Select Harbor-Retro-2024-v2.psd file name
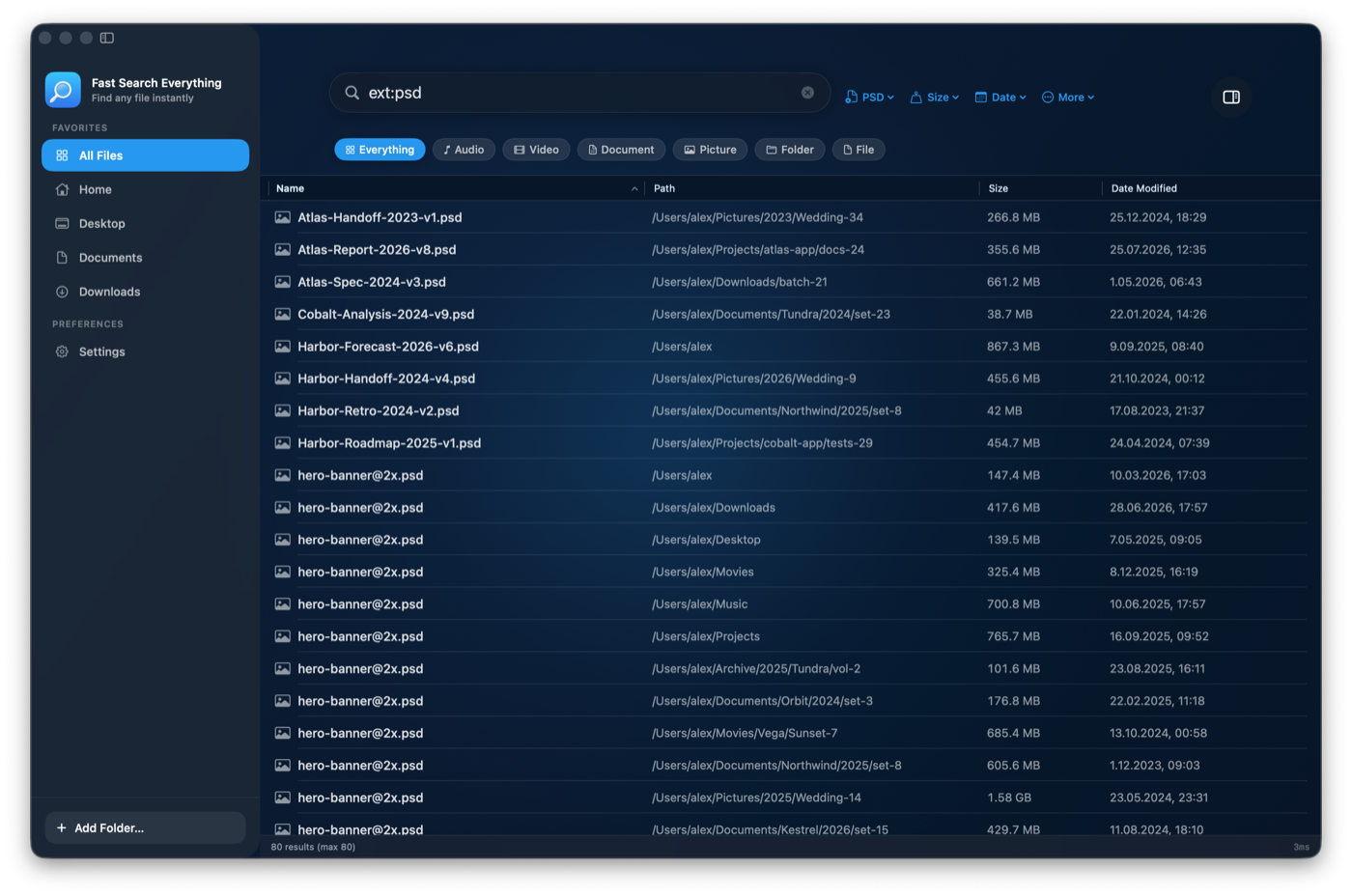1352x896 pixels. [x=379, y=410]
